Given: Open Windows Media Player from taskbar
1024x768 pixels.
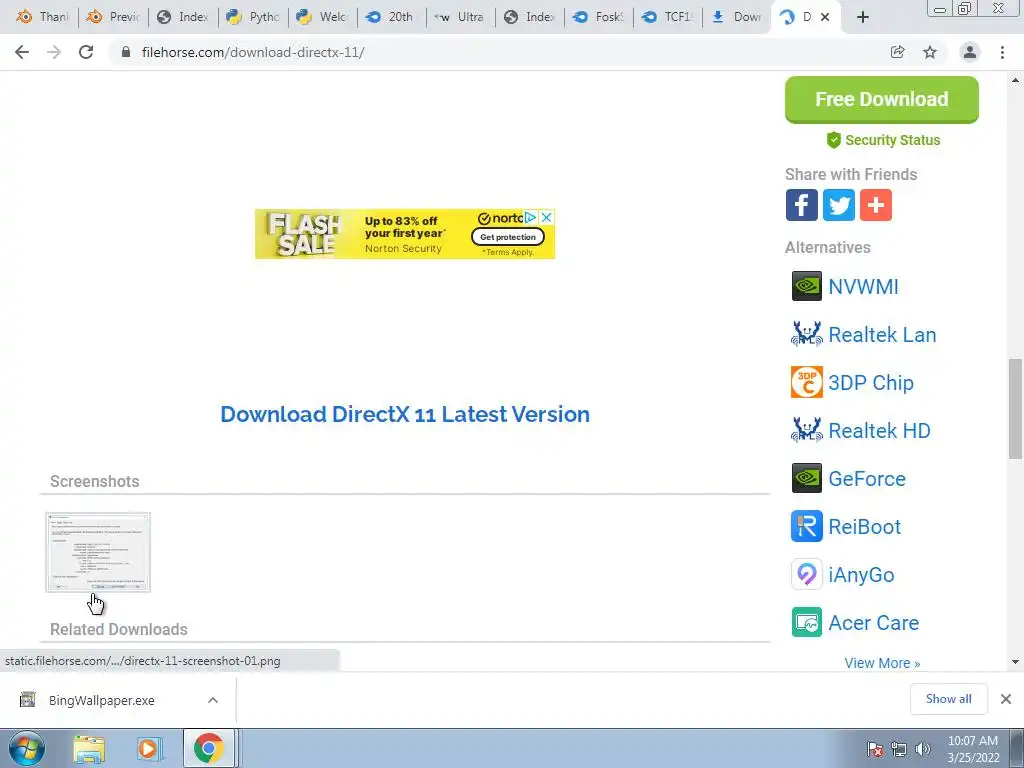Looking at the screenshot, I should pos(149,749).
